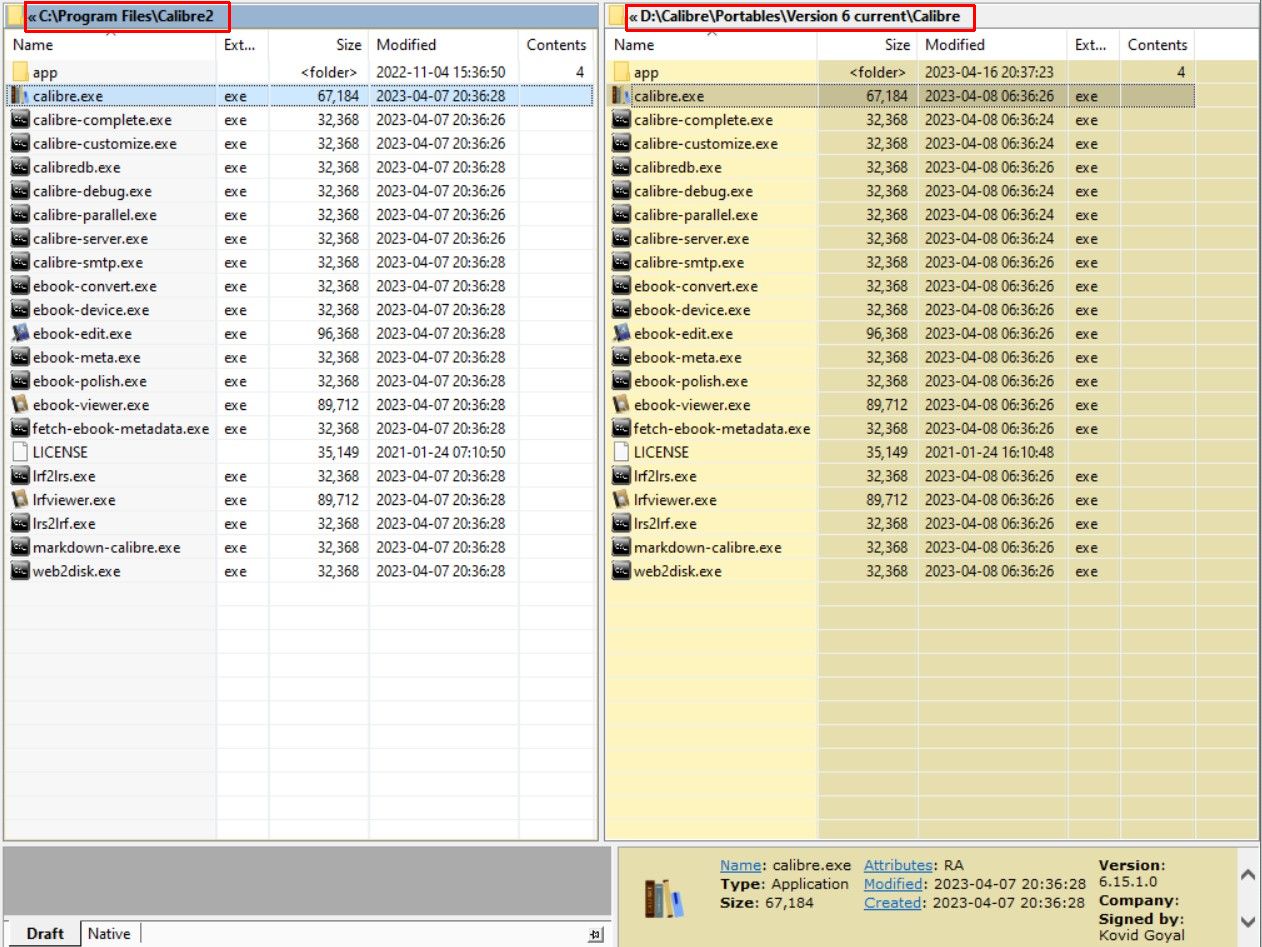Screen dimensions: 1262x947
Task: Click the pin icon next to Native tab
Action: [595, 934]
